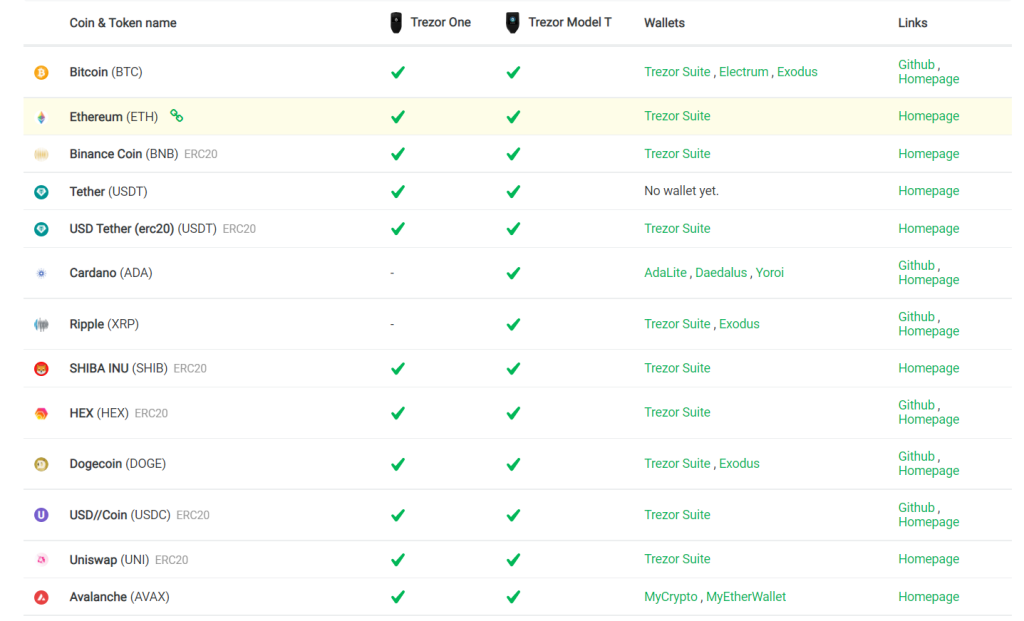Click the Cardano coin icon

click(x=41, y=274)
